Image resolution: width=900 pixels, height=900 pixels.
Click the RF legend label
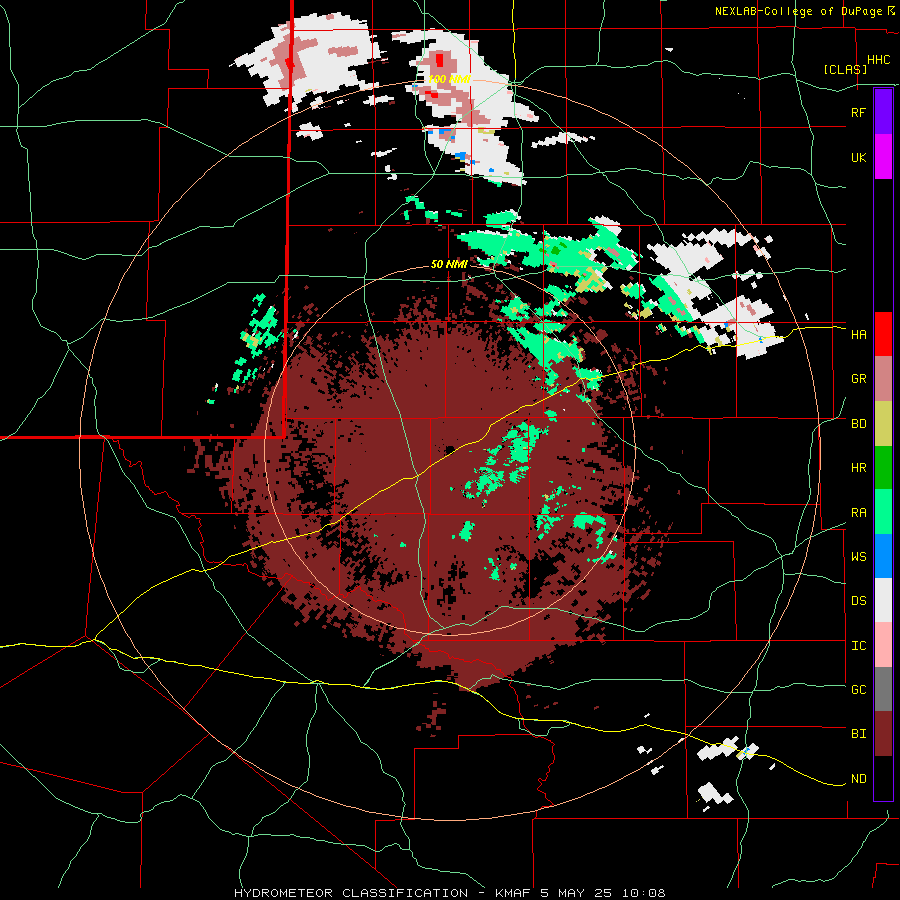click(858, 112)
